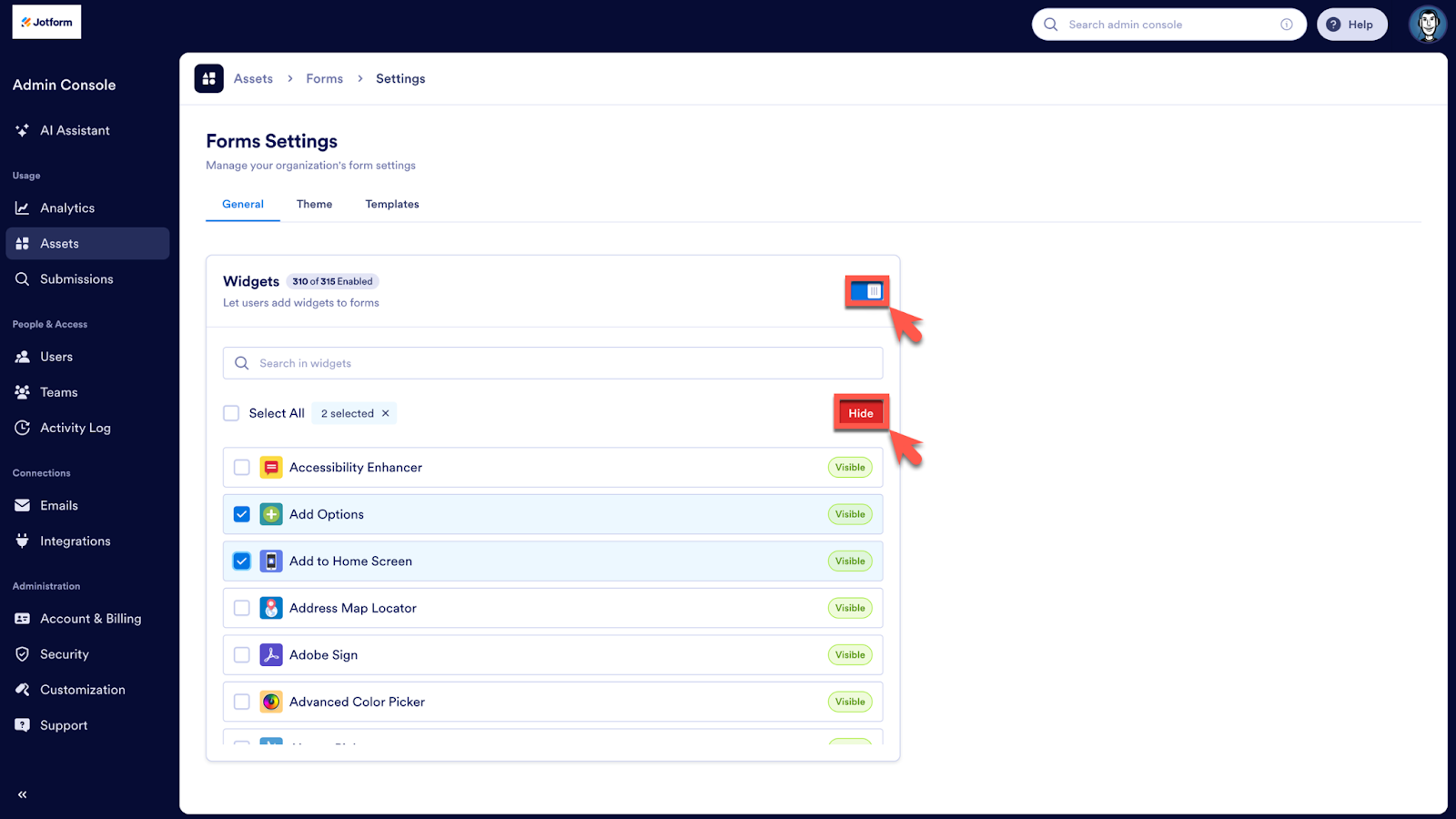The width and height of the screenshot is (1456, 819).
Task: Hide the selected widgets
Action: click(860, 412)
